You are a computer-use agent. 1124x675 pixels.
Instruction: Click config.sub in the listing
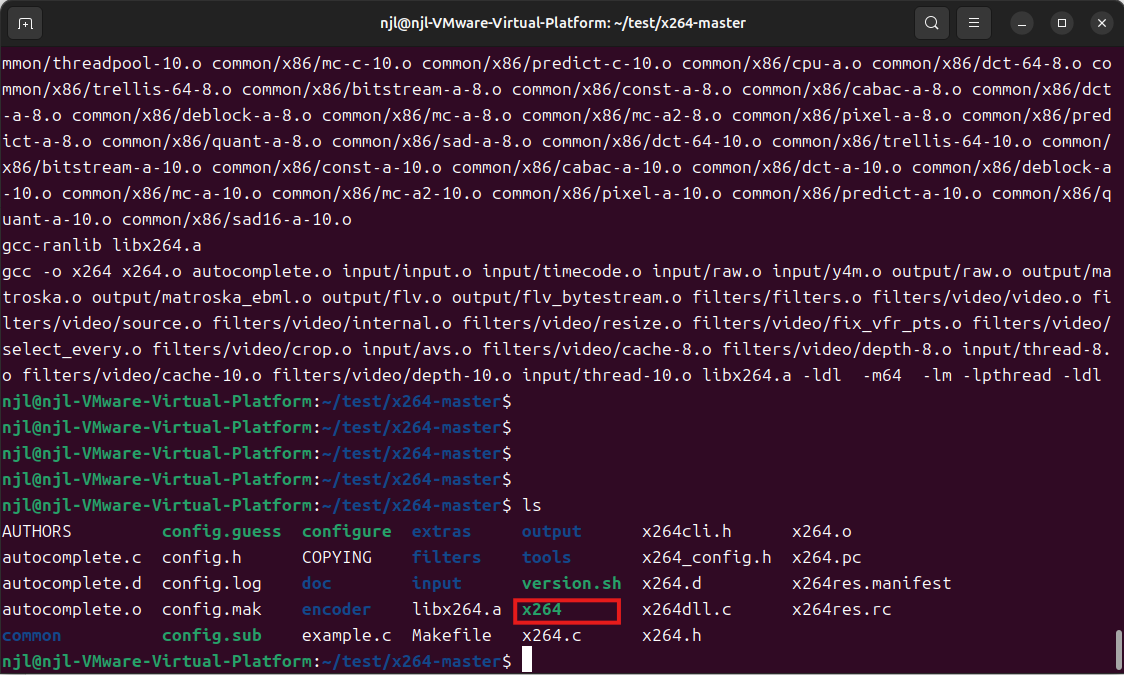211,636
